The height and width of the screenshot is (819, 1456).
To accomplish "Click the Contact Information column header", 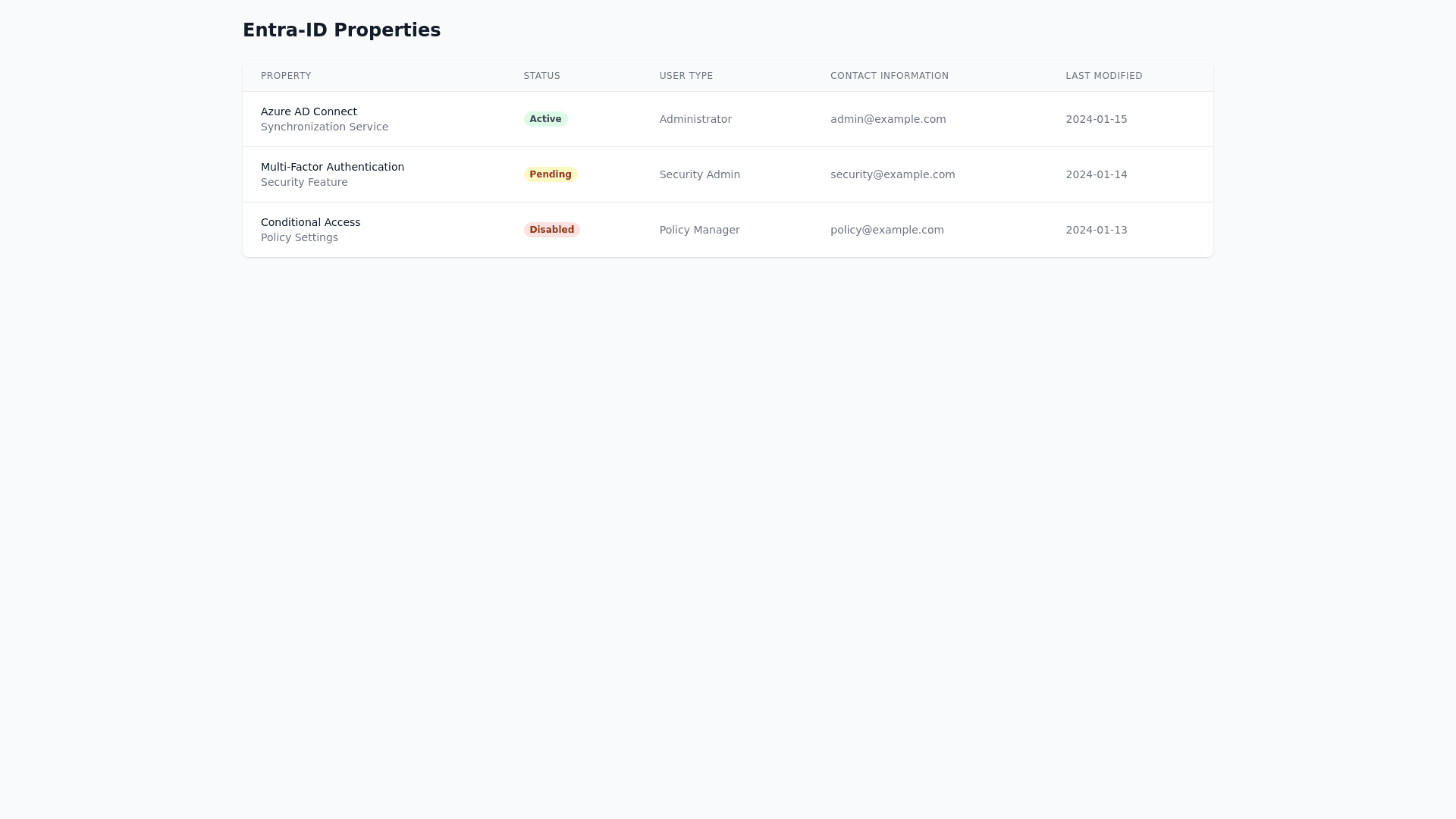I will coord(889,76).
